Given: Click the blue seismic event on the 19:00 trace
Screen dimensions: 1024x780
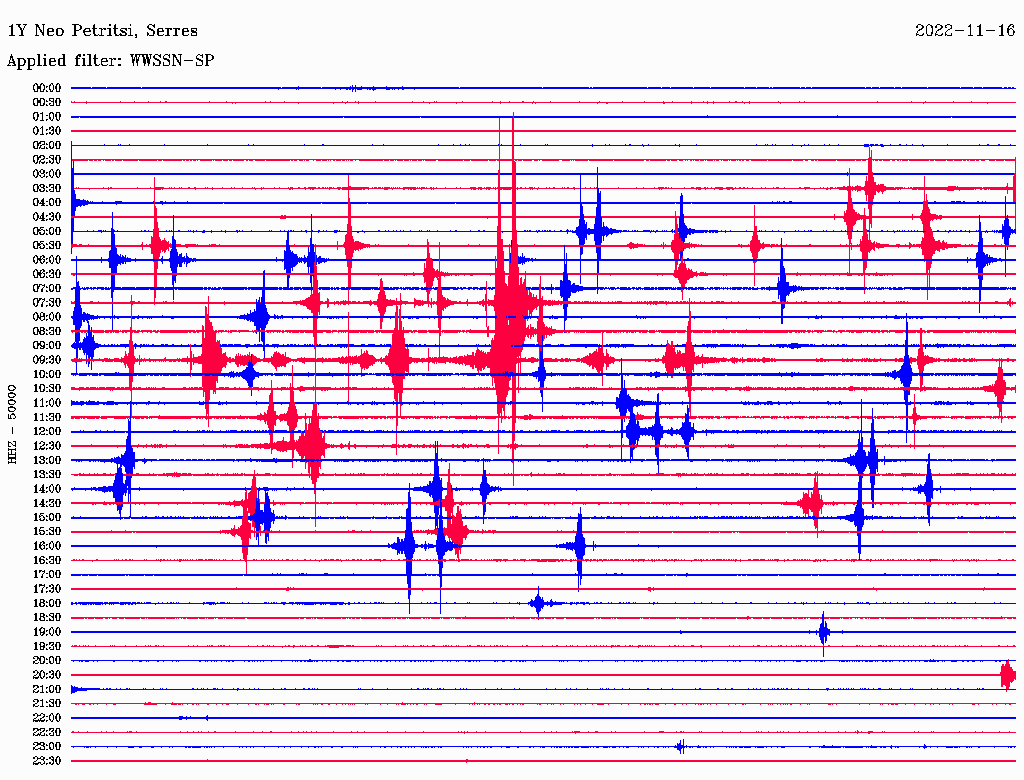Looking at the screenshot, I should click(824, 632).
